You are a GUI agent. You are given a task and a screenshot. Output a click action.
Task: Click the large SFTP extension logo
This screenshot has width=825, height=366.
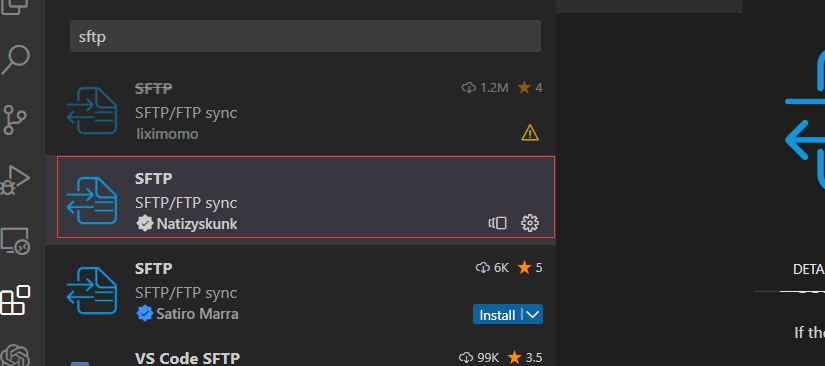tap(805, 121)
